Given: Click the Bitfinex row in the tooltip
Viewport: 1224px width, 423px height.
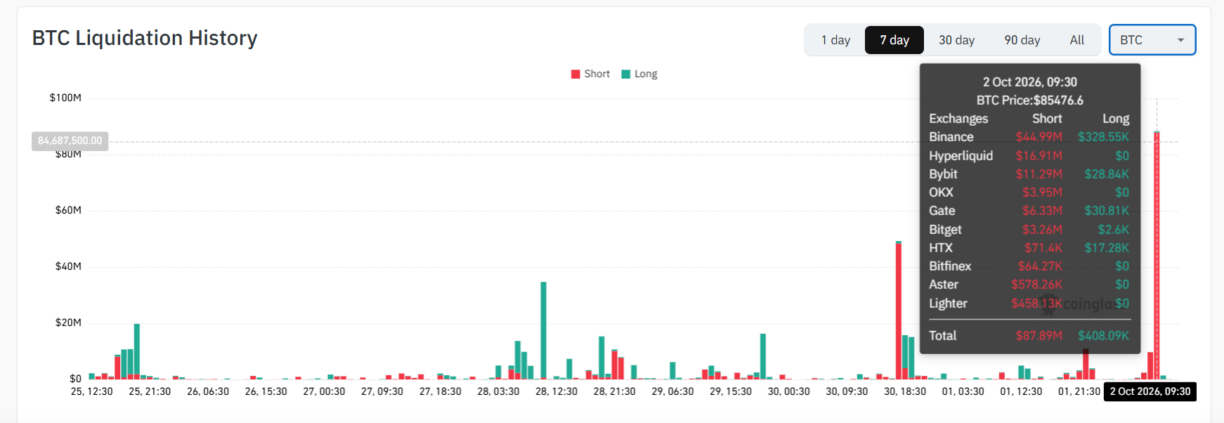Looking at the screenshot, I should pyautogui.click(x=1029, y=266).
